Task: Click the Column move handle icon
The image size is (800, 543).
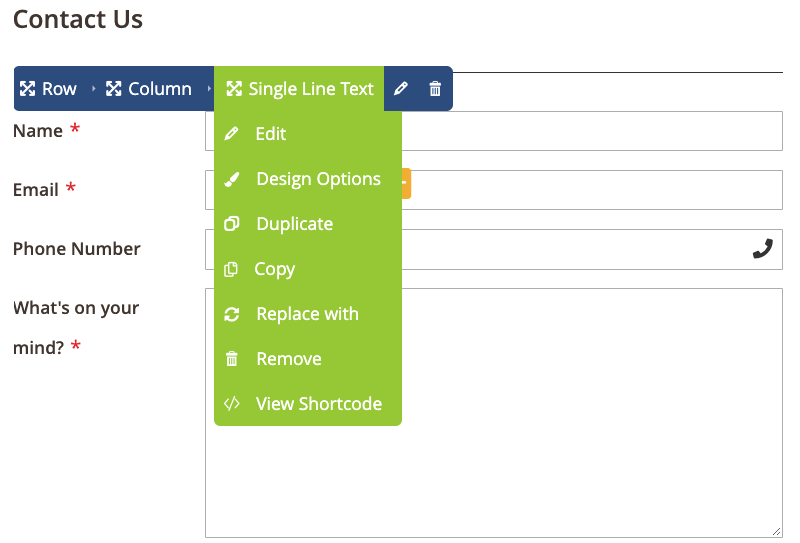Action: 113,89
